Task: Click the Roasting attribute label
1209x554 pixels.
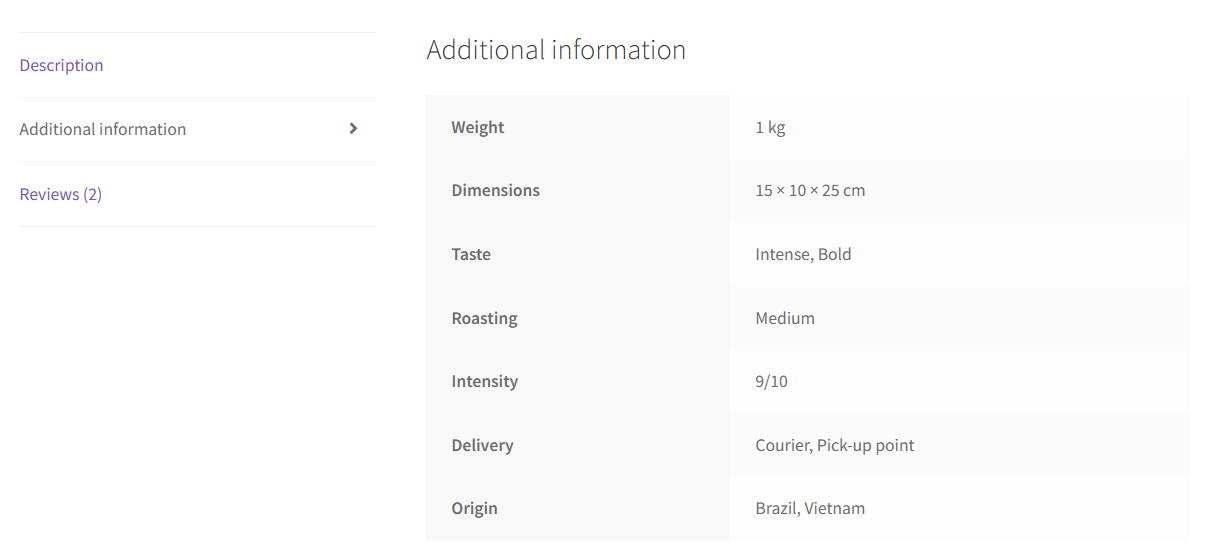Action: point(484,318)
